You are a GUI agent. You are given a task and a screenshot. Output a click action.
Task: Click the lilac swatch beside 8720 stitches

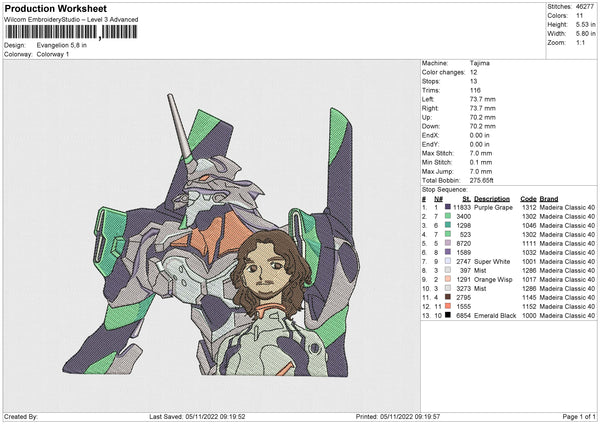pyautogui.click(x=448, y=243)
